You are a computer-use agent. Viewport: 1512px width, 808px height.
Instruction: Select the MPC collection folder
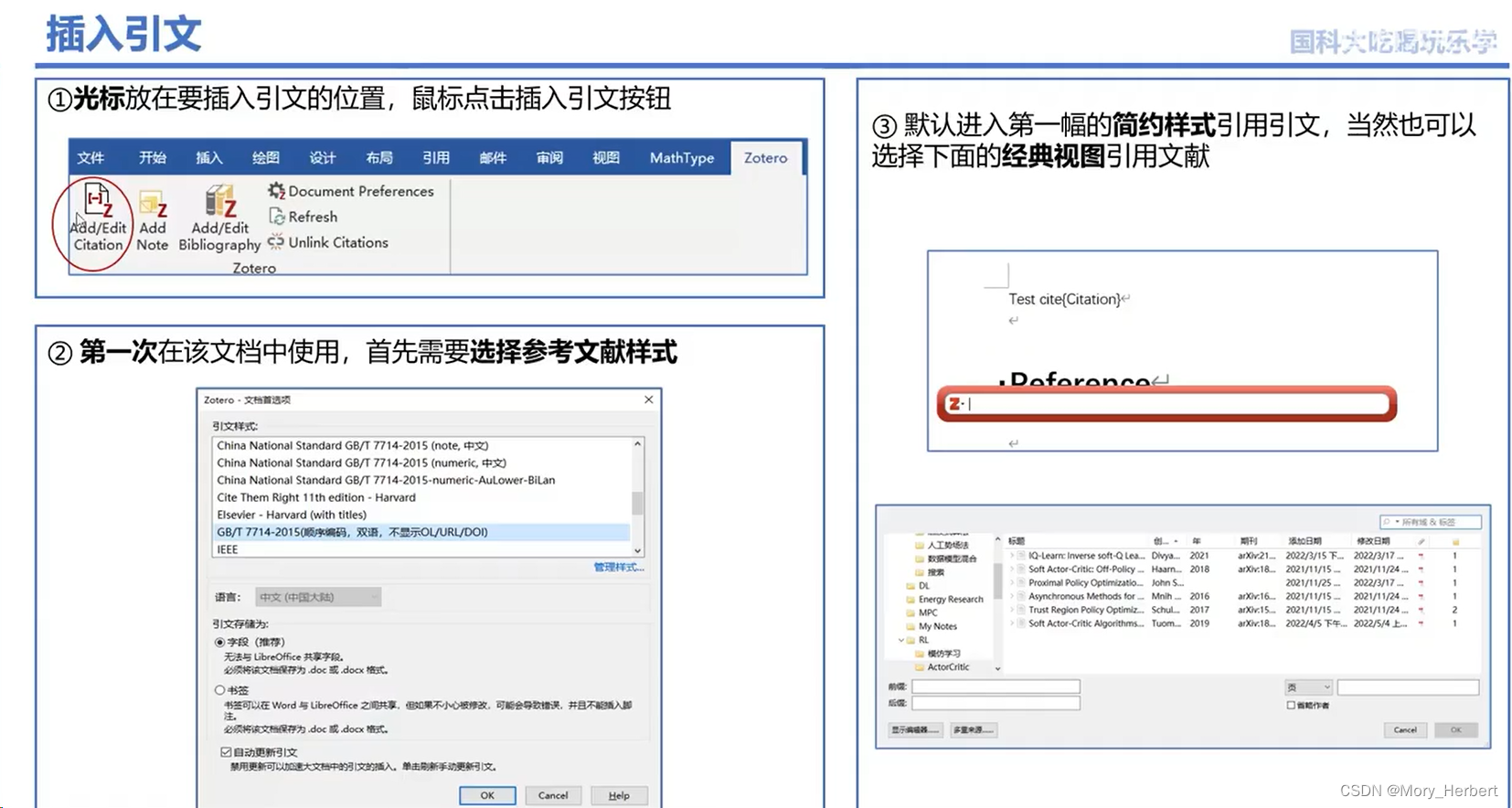click(x=921, y=613)
